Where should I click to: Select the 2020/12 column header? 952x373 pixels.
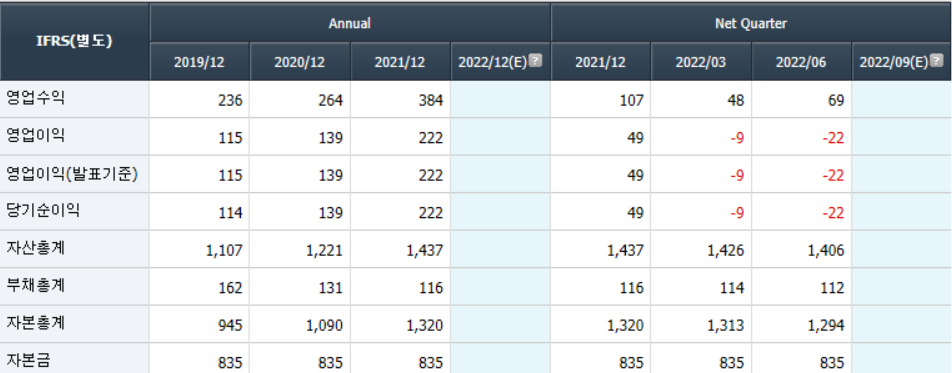click(x=299, y=62)
